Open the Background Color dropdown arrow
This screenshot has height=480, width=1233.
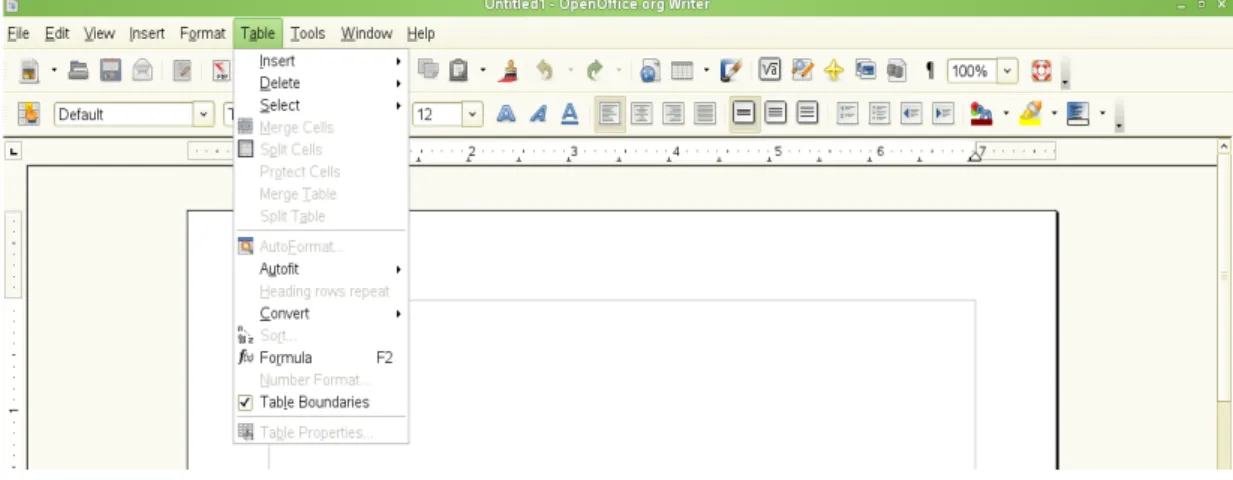pyautogui.click(x=1101, y=114)
